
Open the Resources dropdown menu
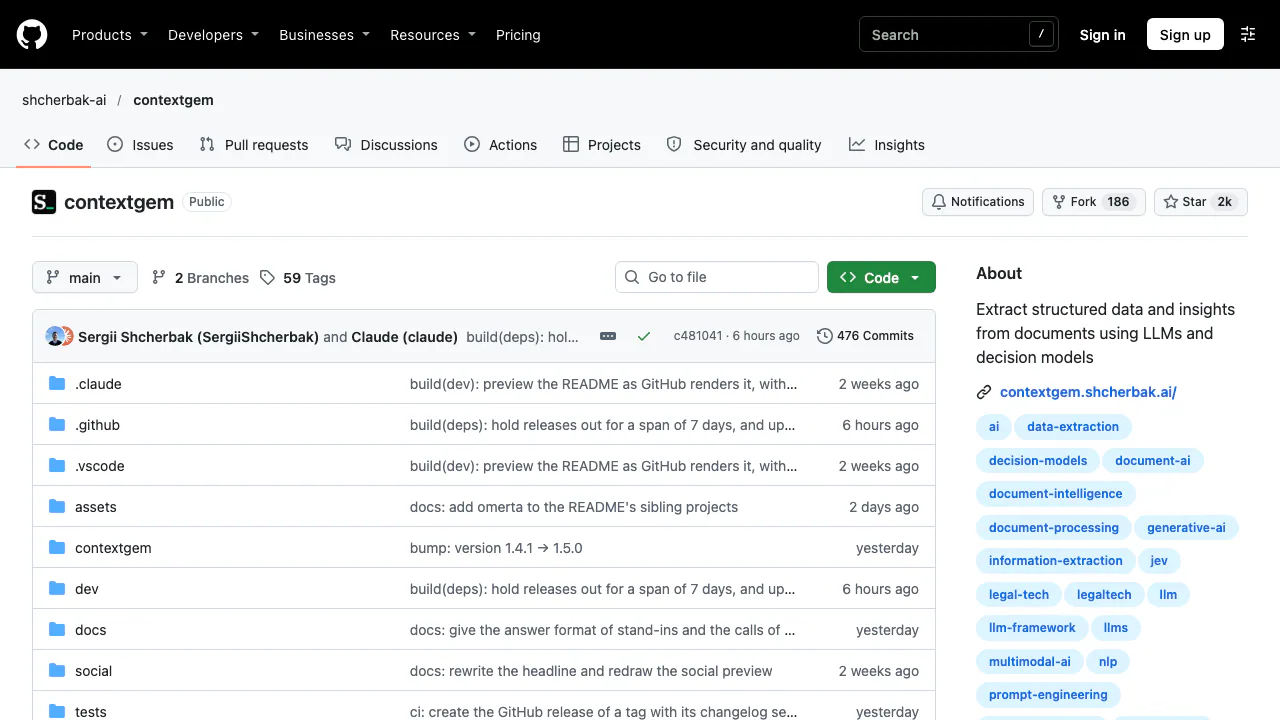coord(433,35)
